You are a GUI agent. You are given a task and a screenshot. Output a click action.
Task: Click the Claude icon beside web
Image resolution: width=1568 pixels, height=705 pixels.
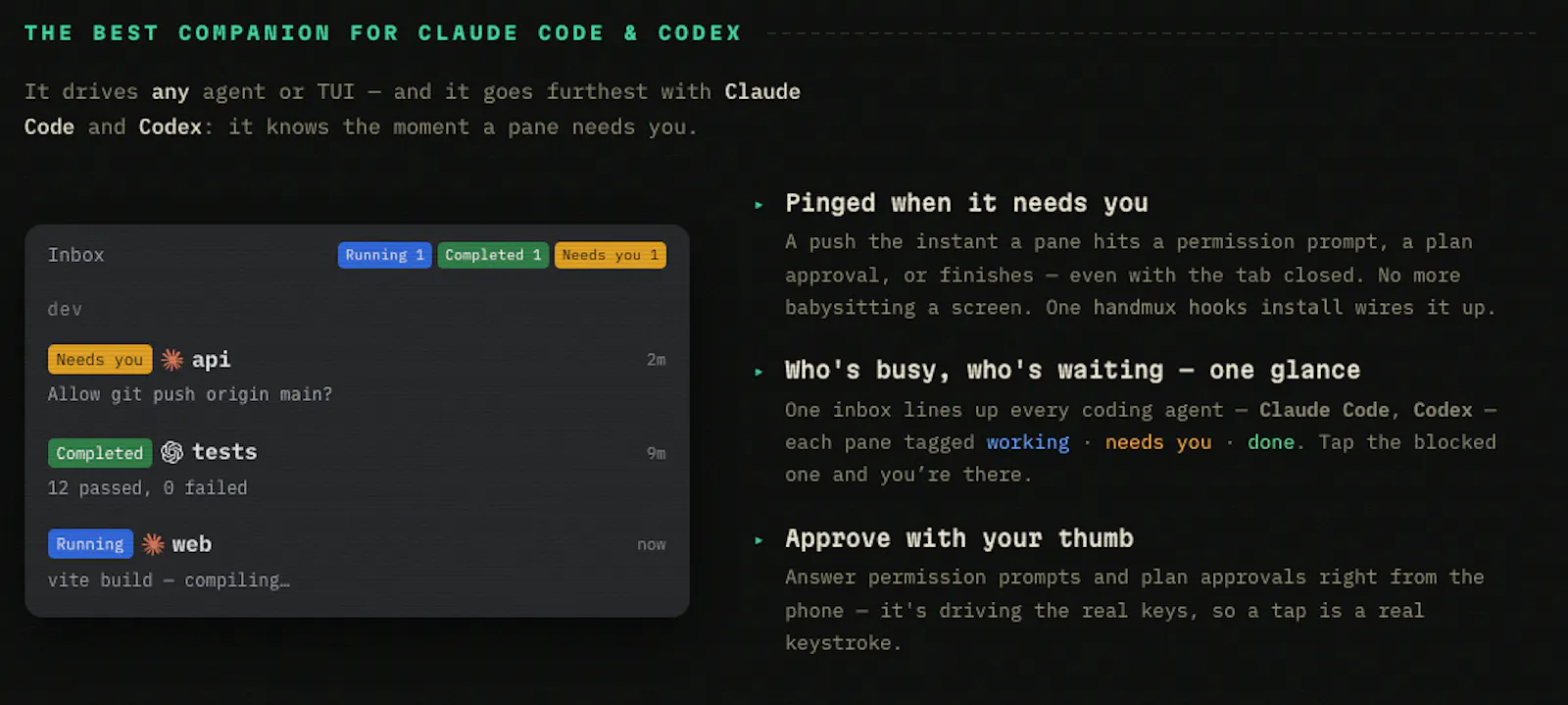coord(153,544)
